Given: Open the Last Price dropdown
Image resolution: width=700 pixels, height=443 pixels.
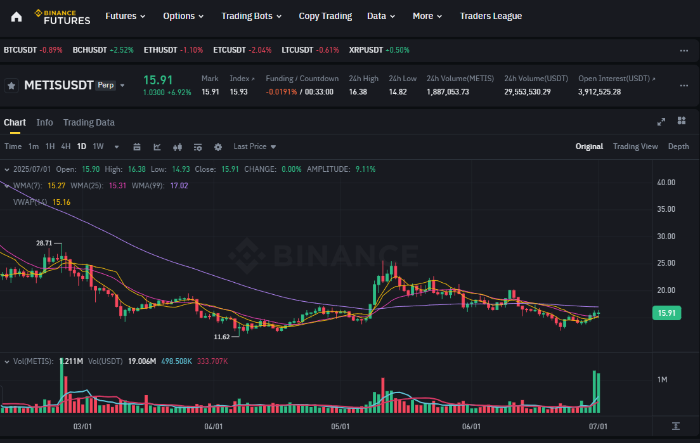Looking at the screenshot, I should 254,146.
